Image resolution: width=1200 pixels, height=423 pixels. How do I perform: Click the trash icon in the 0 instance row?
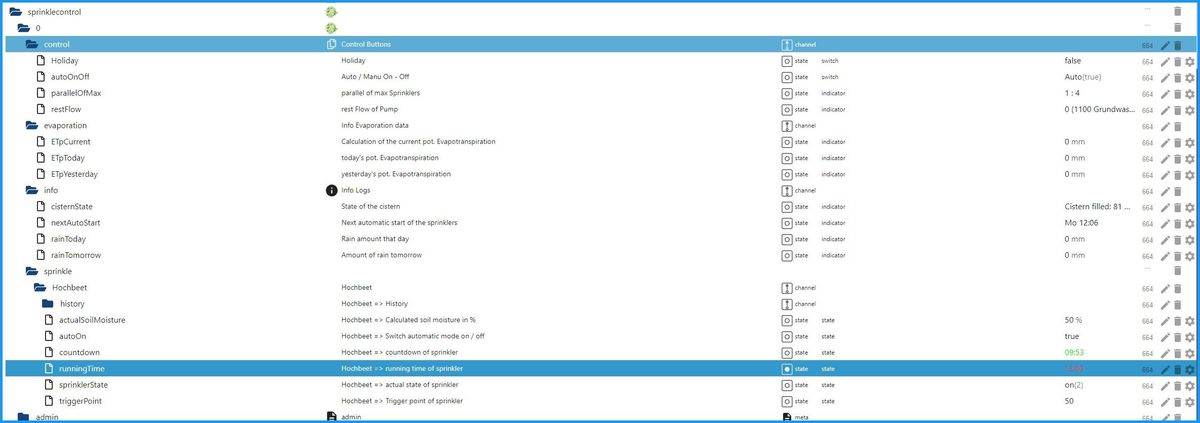[1177, 28]
